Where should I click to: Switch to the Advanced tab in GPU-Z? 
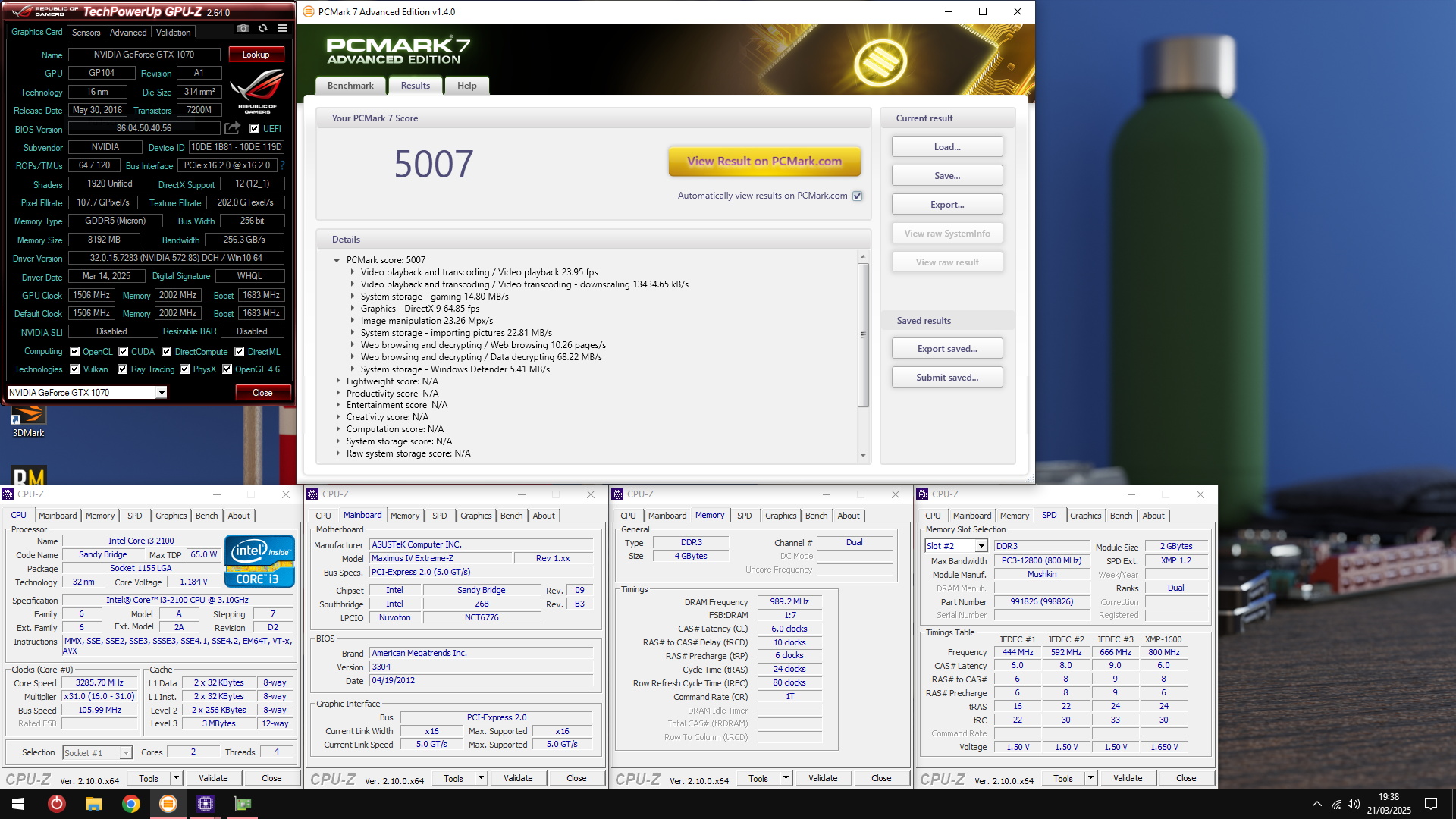128,32
